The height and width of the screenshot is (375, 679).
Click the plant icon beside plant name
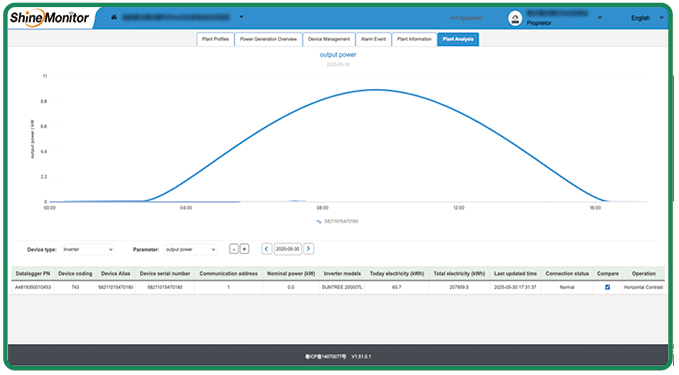114,17
